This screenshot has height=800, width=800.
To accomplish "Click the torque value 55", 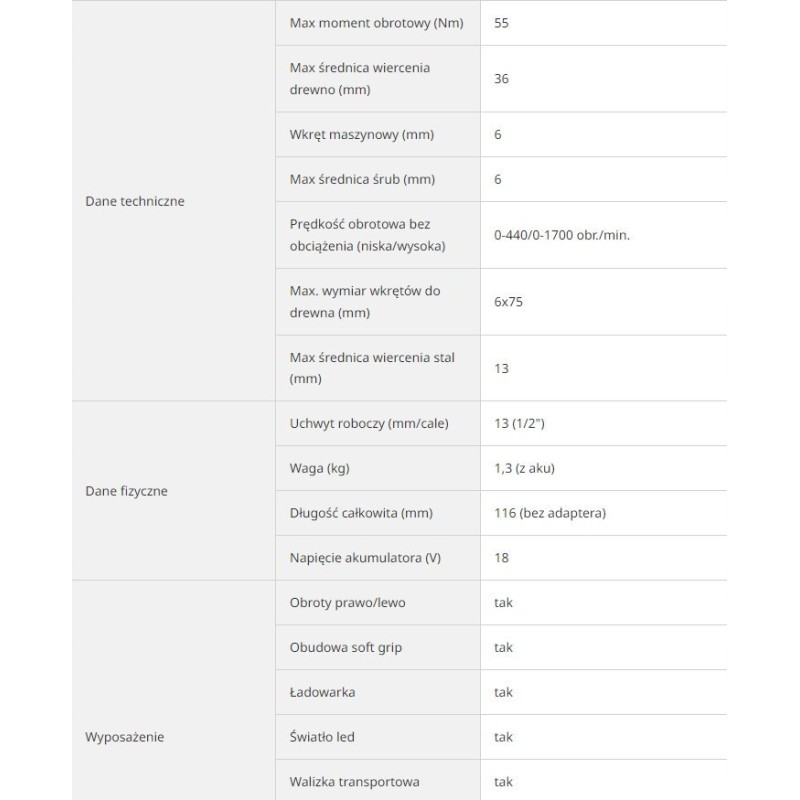I will point(502,23).
